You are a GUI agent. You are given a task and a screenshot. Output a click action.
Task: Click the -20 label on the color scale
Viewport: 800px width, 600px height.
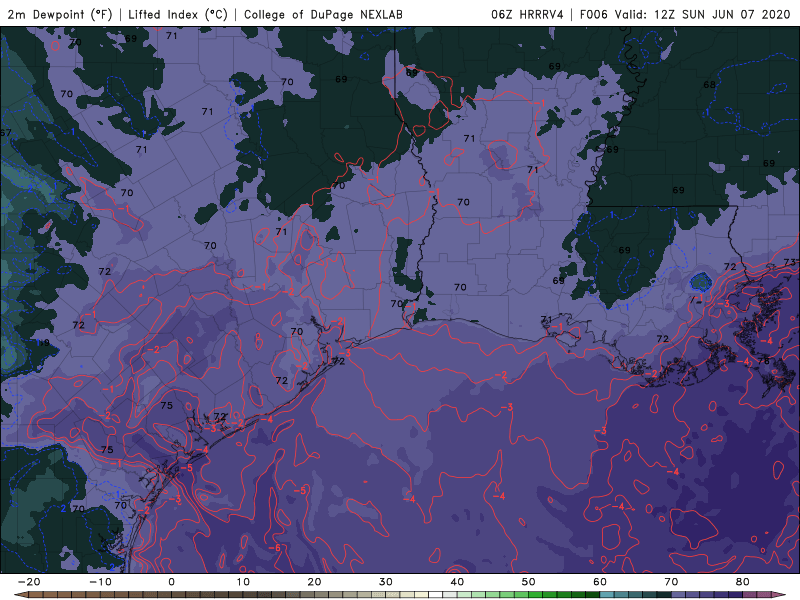(29, 582)
